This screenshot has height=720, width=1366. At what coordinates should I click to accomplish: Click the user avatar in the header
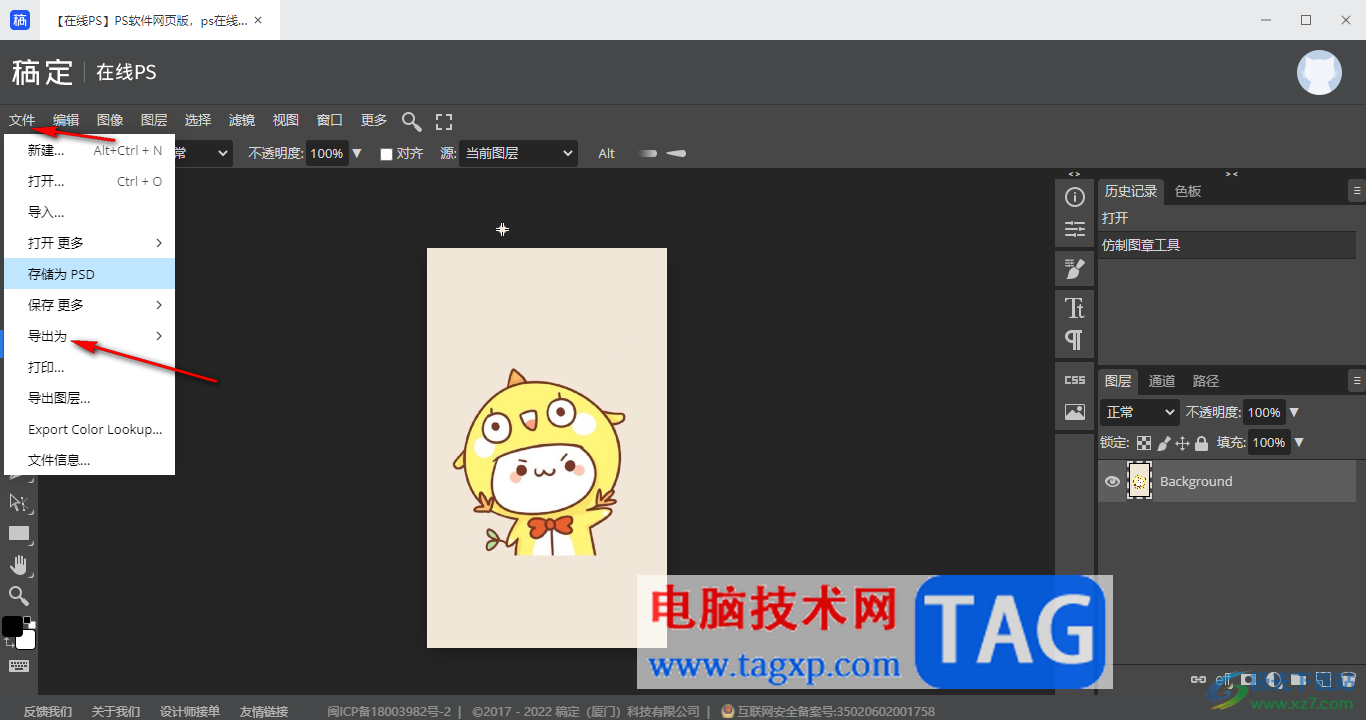(x=1319, y=72)
